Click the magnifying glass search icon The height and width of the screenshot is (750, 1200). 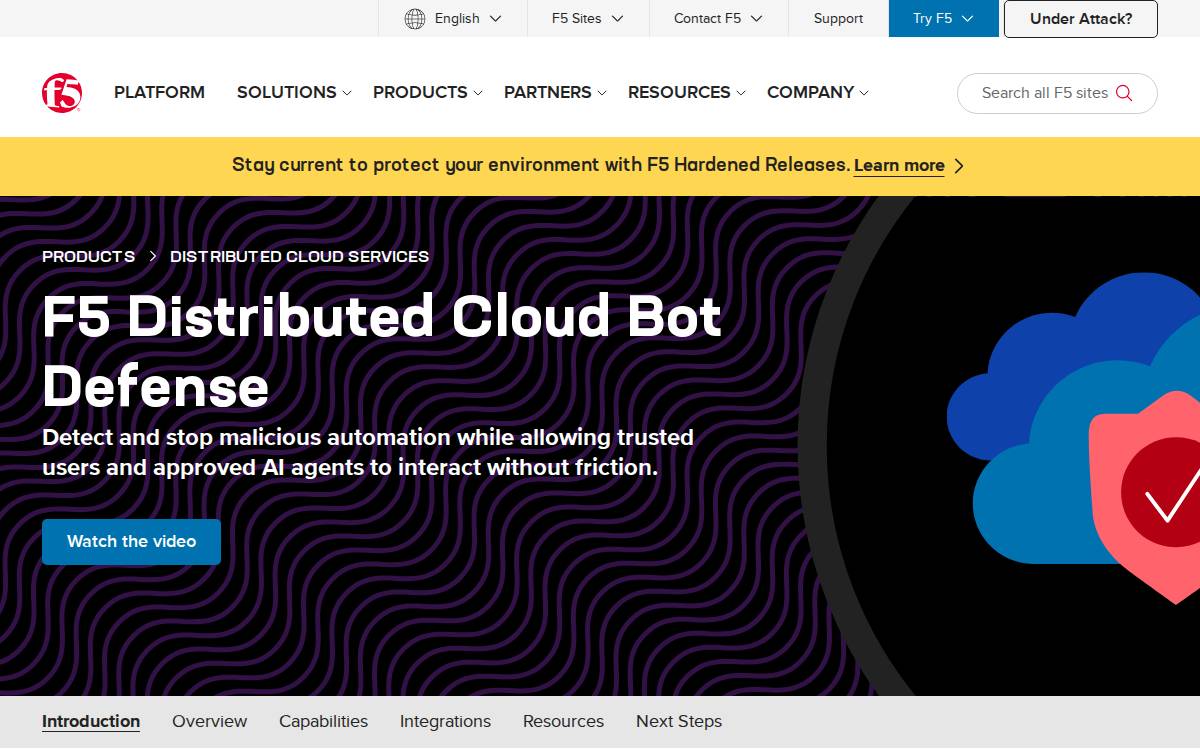1124,93
